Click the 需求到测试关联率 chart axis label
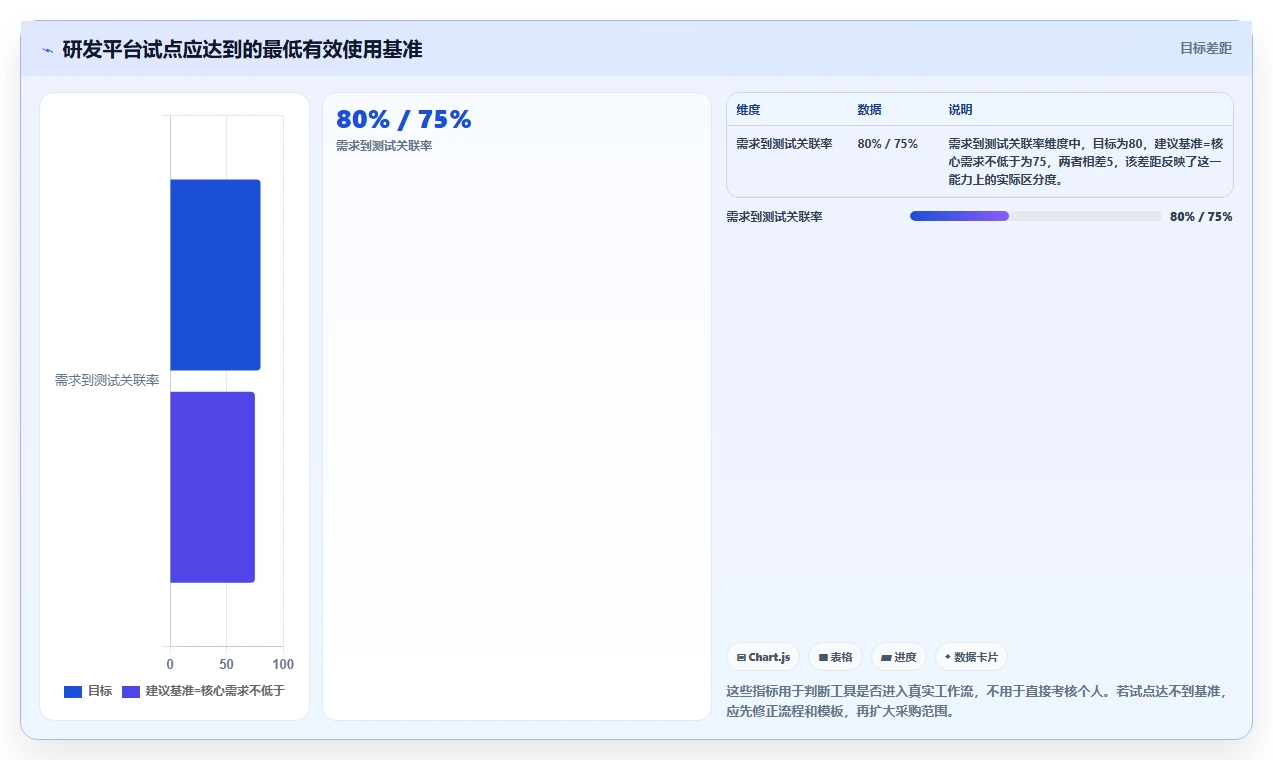1273x760 pixels. click(107, 381)
